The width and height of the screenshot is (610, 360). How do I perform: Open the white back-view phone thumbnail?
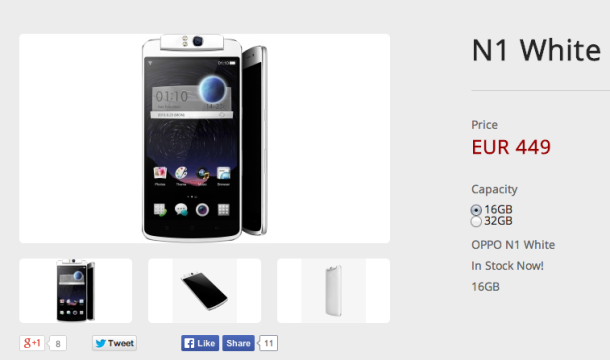(x=333, y=291)
